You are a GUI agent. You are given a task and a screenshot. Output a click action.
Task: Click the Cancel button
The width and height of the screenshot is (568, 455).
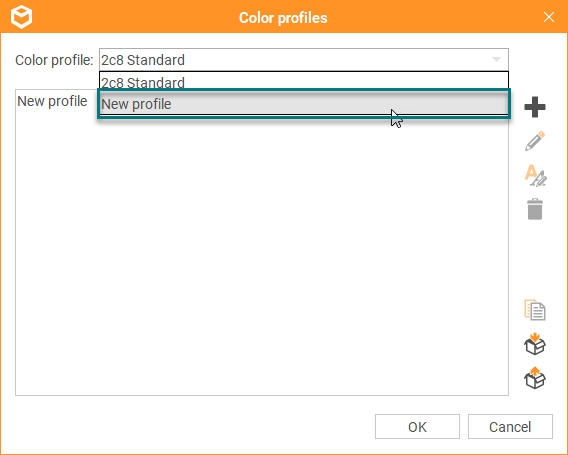tap(510, 427)
